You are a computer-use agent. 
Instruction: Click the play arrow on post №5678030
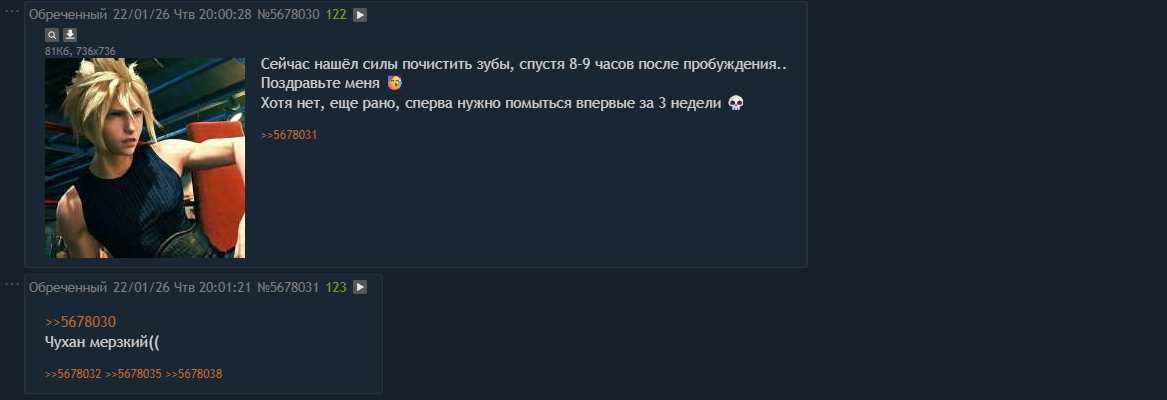[360, 15]
